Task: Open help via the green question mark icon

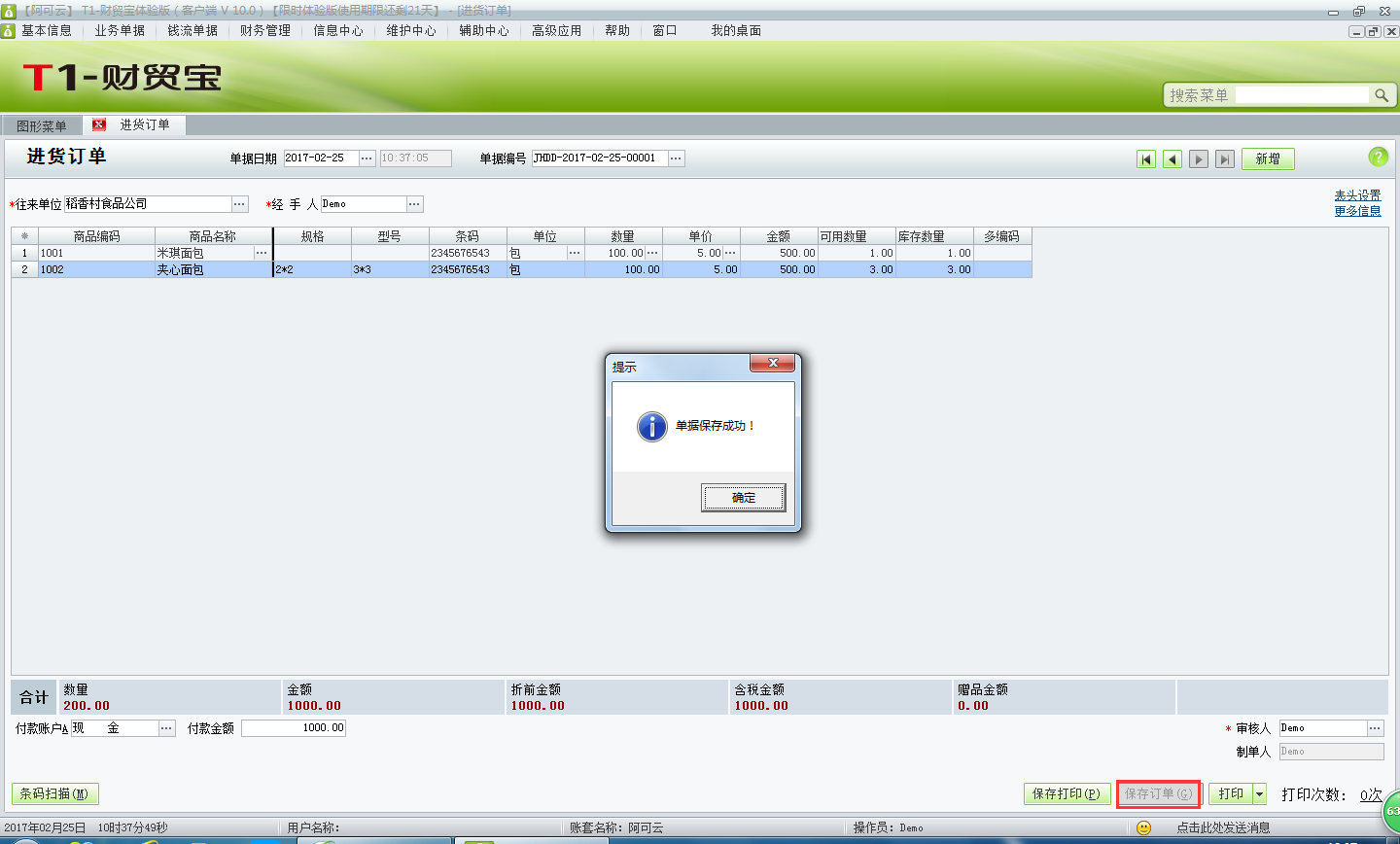Action: coord(1379,157)
